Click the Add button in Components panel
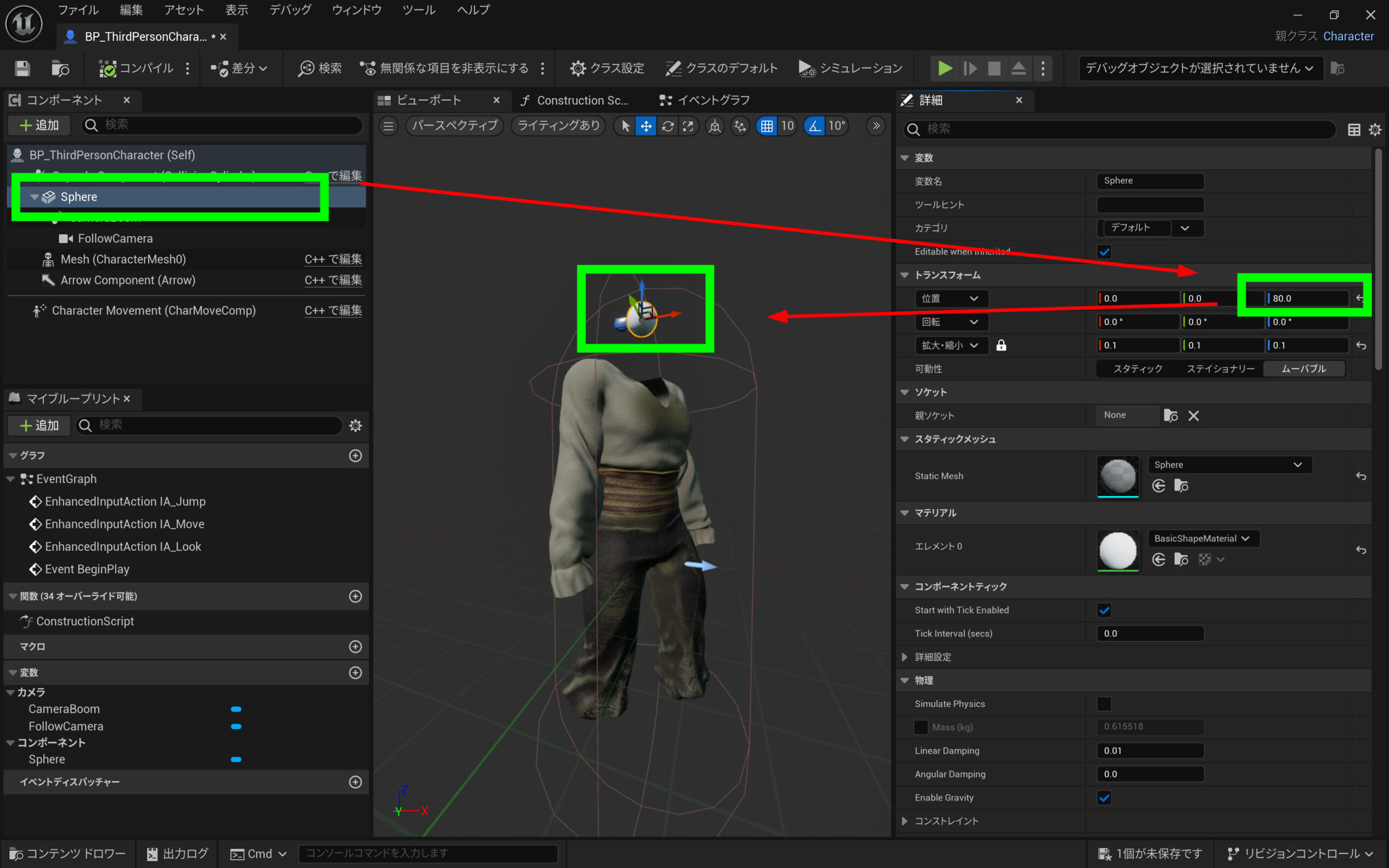The width and height of the screenshot is (1389, 868). pos(39,125)
